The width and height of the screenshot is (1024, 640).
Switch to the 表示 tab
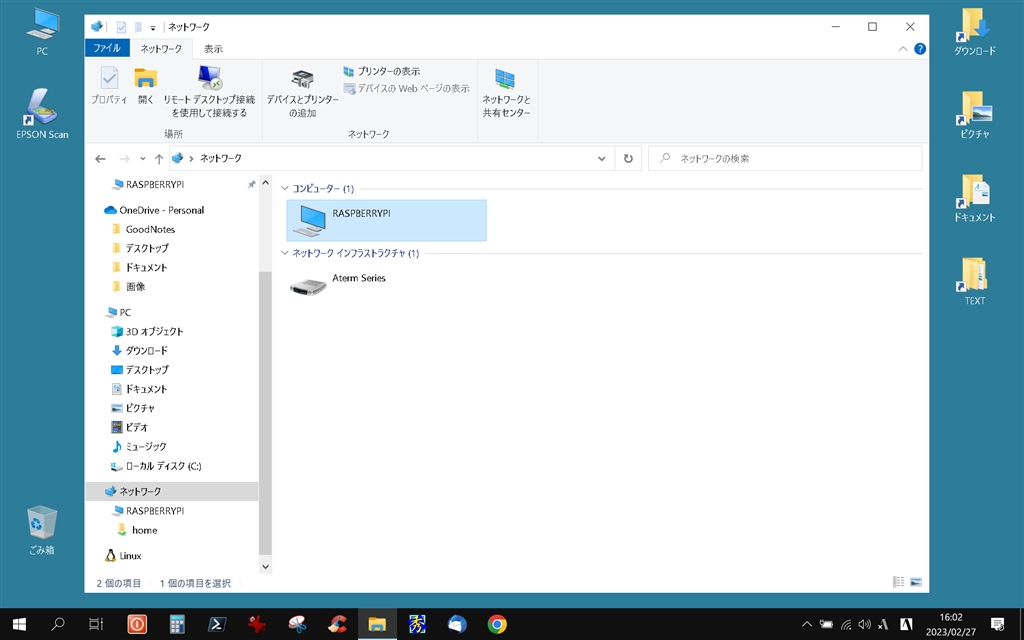click(x=213, y=48)
